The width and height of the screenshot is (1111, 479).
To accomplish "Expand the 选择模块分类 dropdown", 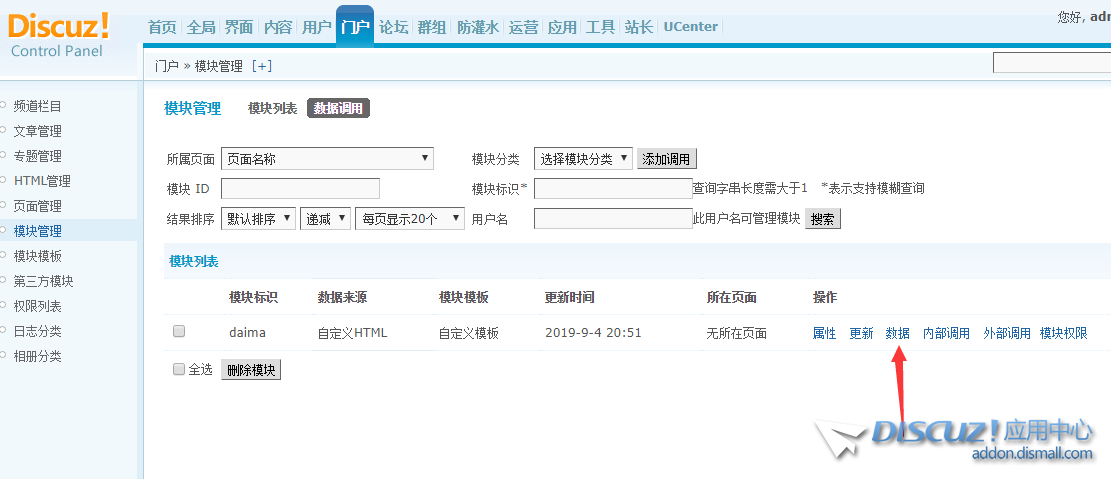I will [583, 158].
